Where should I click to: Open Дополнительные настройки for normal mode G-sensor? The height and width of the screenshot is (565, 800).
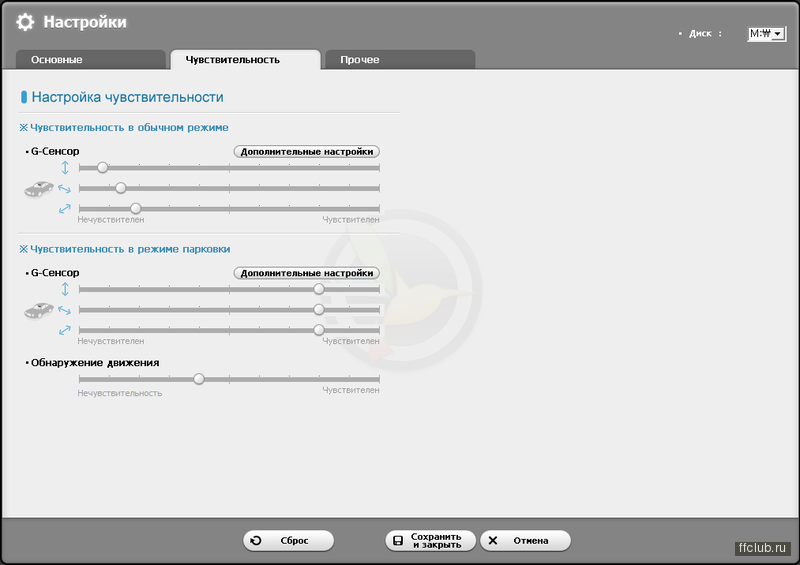pyautogui.click(x=307, y=152)
